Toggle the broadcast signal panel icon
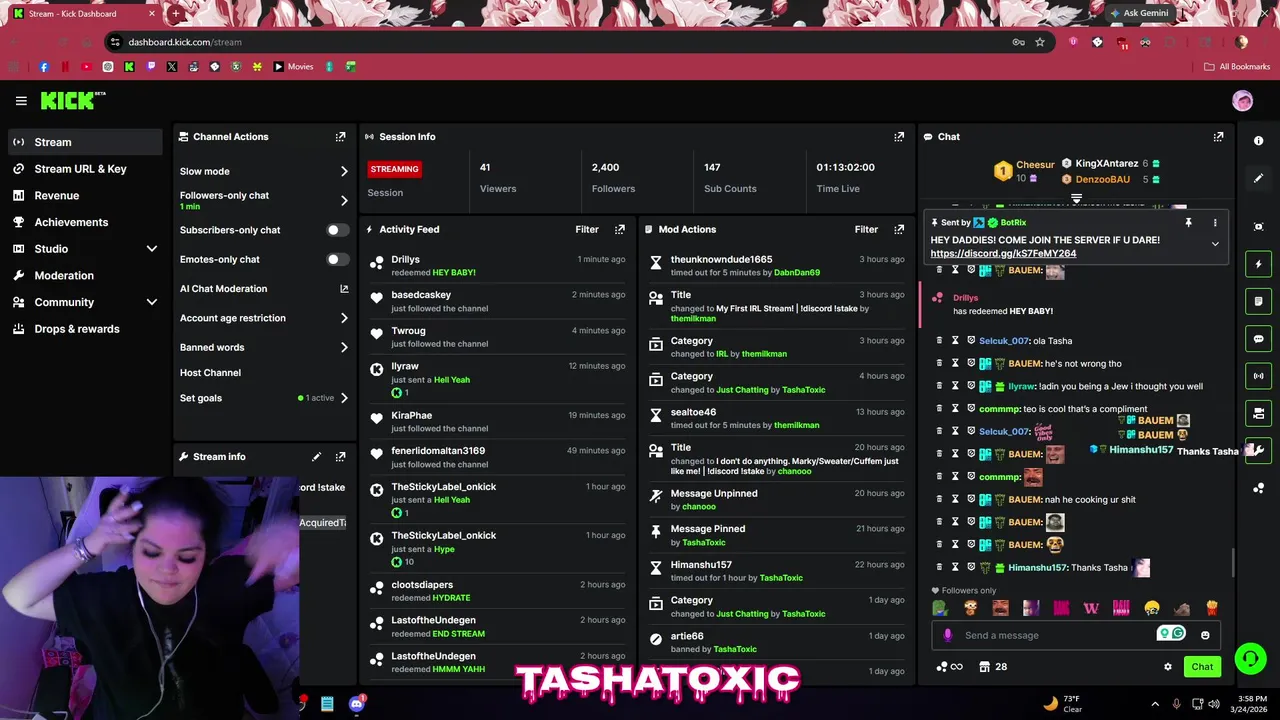Viewport: 1280px width, 720px height. 1258,376
